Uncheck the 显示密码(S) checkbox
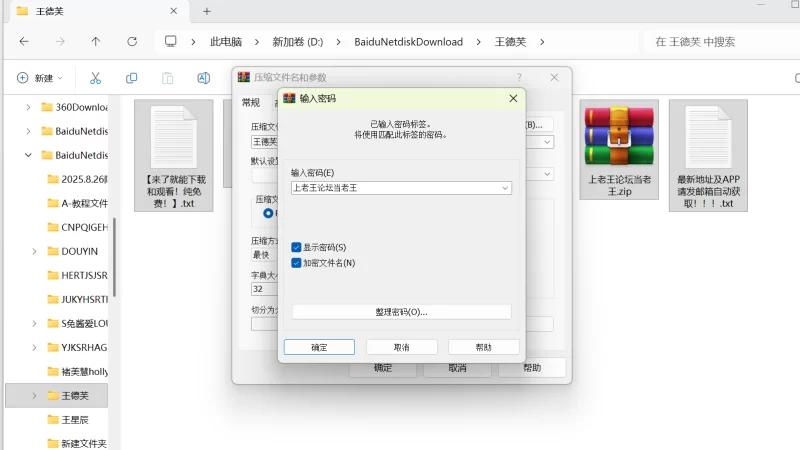This screenshot has width=800, height=450. click(x=296, y=247)
